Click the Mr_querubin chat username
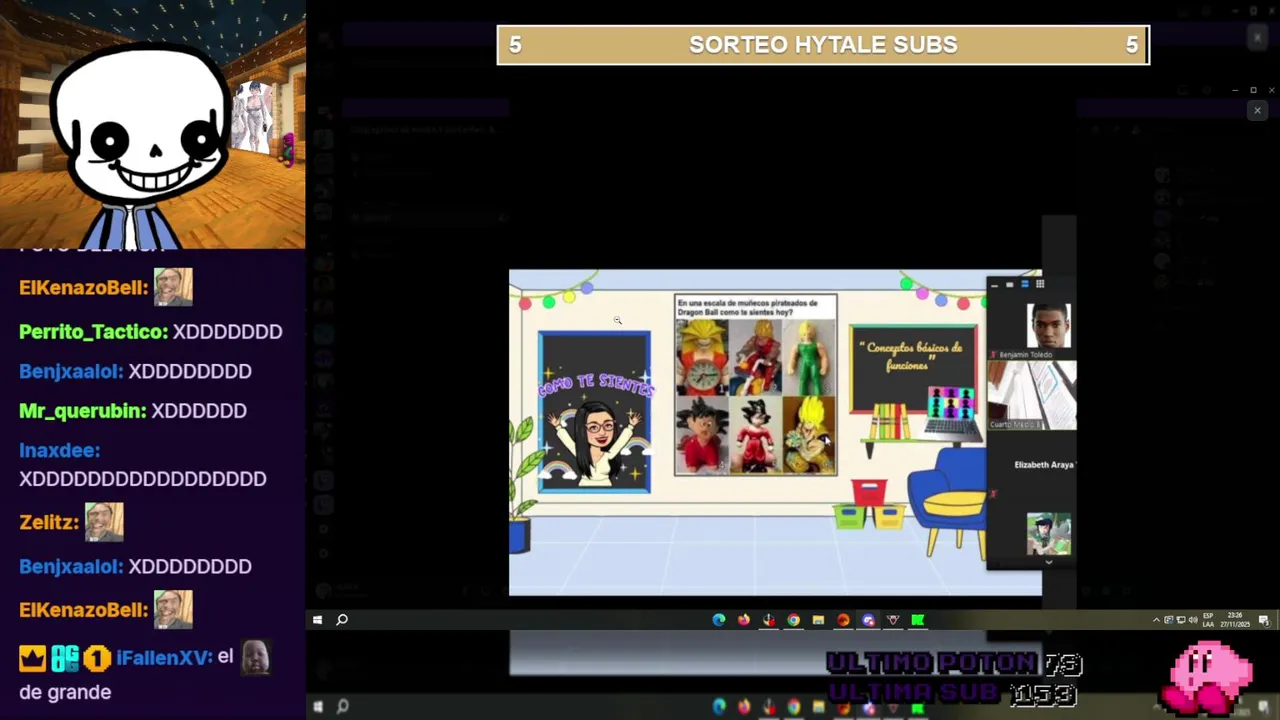This screenshot has height=720, width=1280. click(83, 410)
